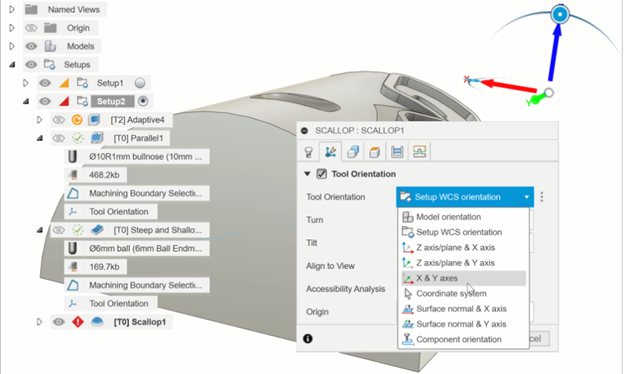Collapse the Scallop dialog with minus icon
The width and height of the screenshot is (624, 374).
coord(305,131)
